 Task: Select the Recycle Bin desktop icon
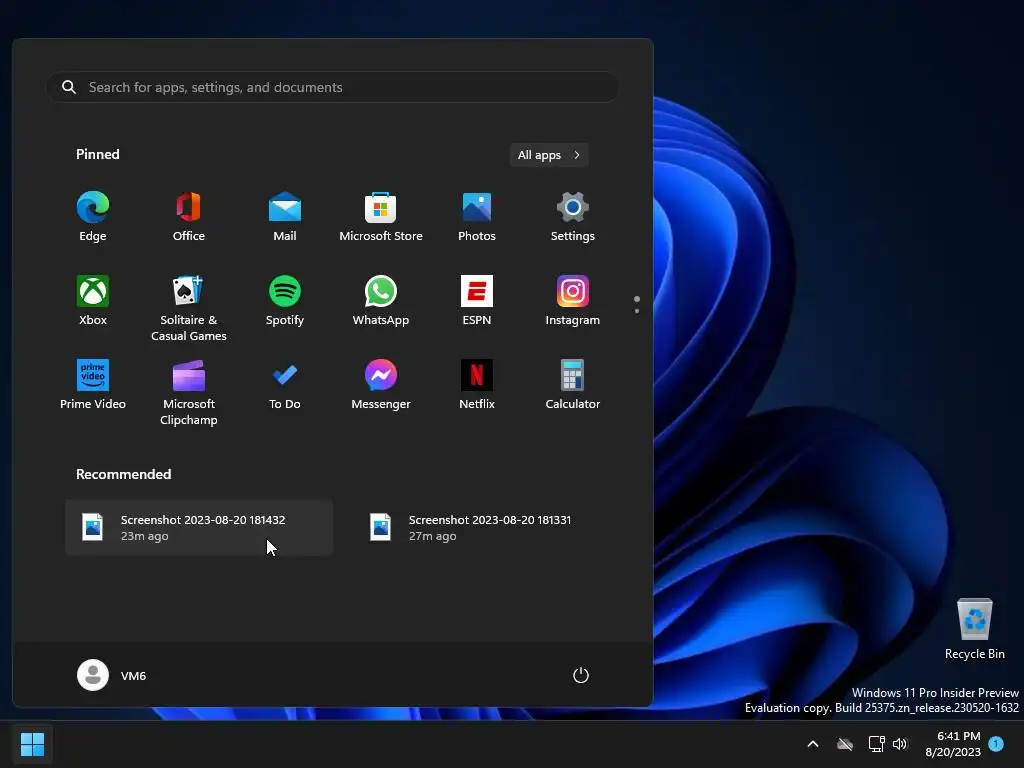click(974, 629)
